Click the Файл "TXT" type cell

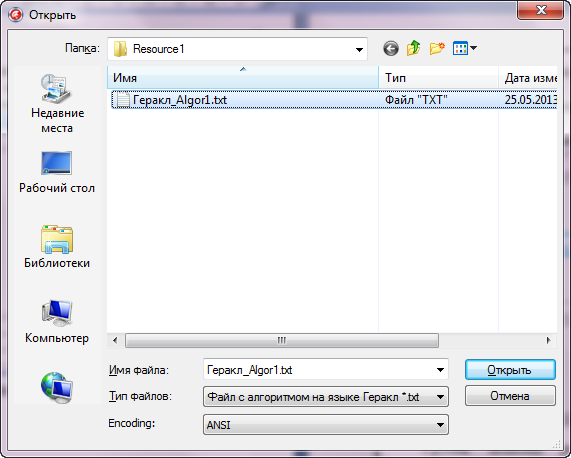pyautogui.click(x=416, y=100)
